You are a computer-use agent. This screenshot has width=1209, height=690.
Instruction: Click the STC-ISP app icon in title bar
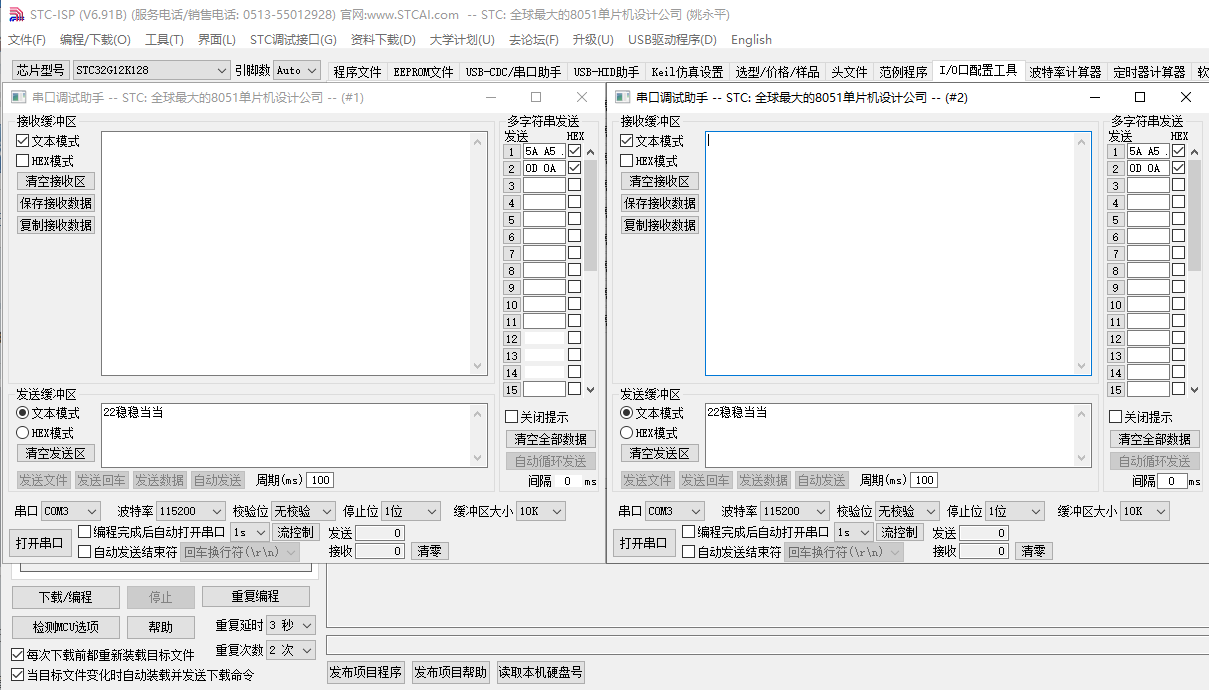click(x=15, y=14)
